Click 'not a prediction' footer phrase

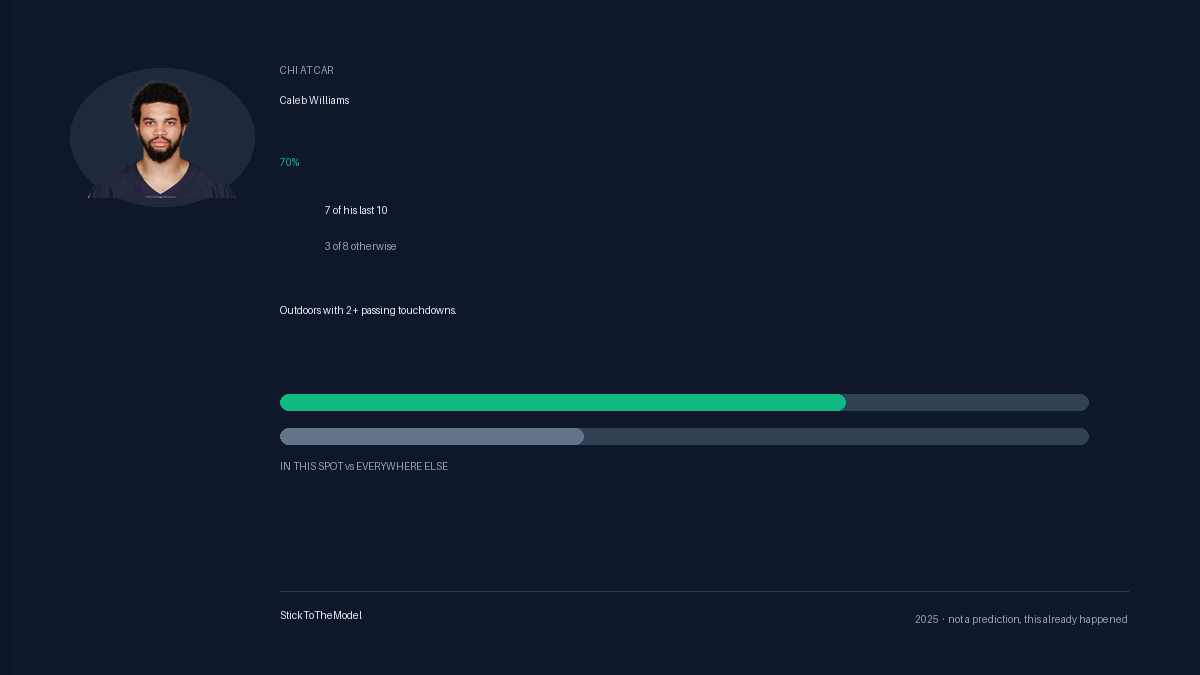point(984,620)
